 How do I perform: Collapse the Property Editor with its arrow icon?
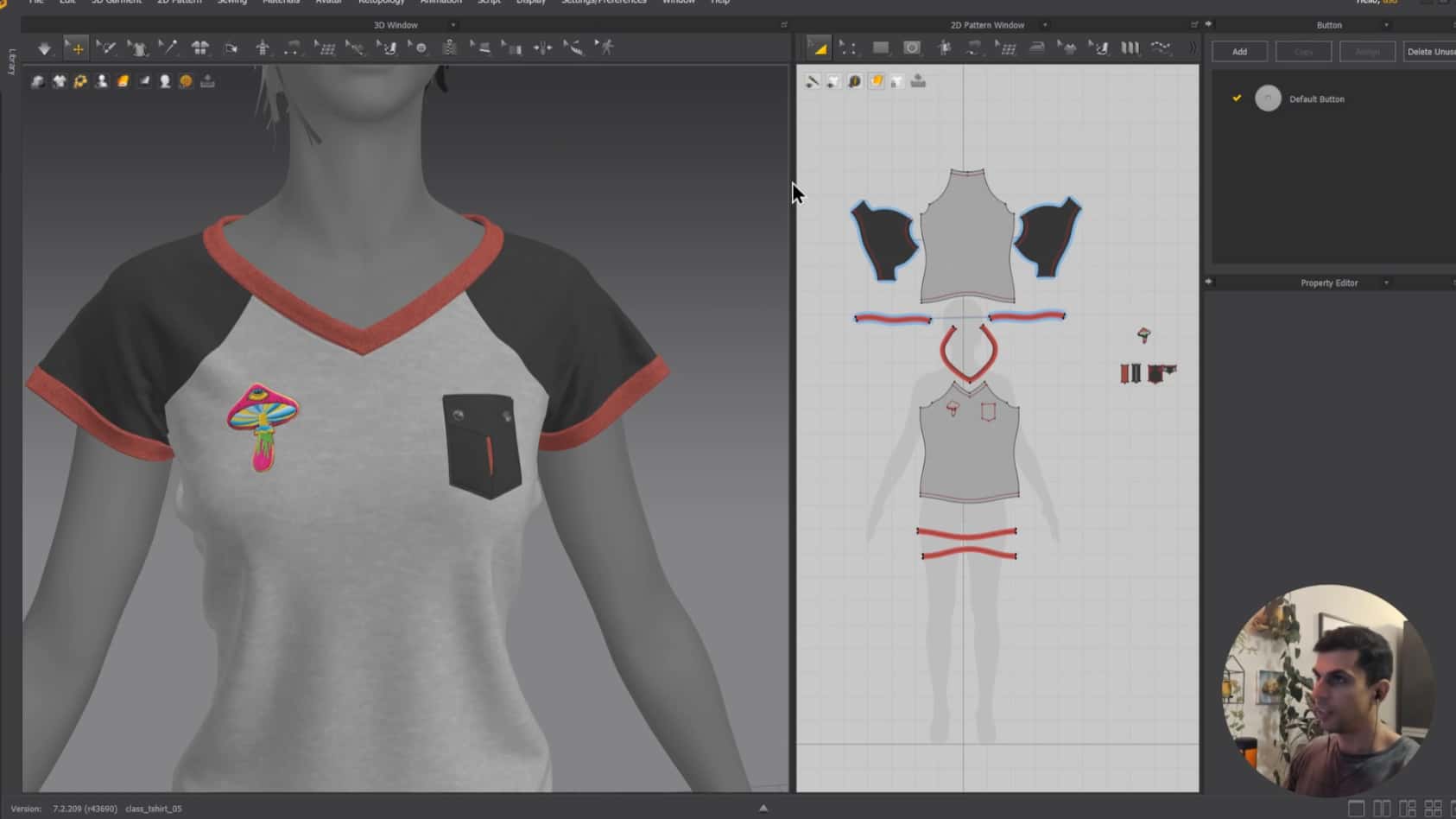(1208, 282)
